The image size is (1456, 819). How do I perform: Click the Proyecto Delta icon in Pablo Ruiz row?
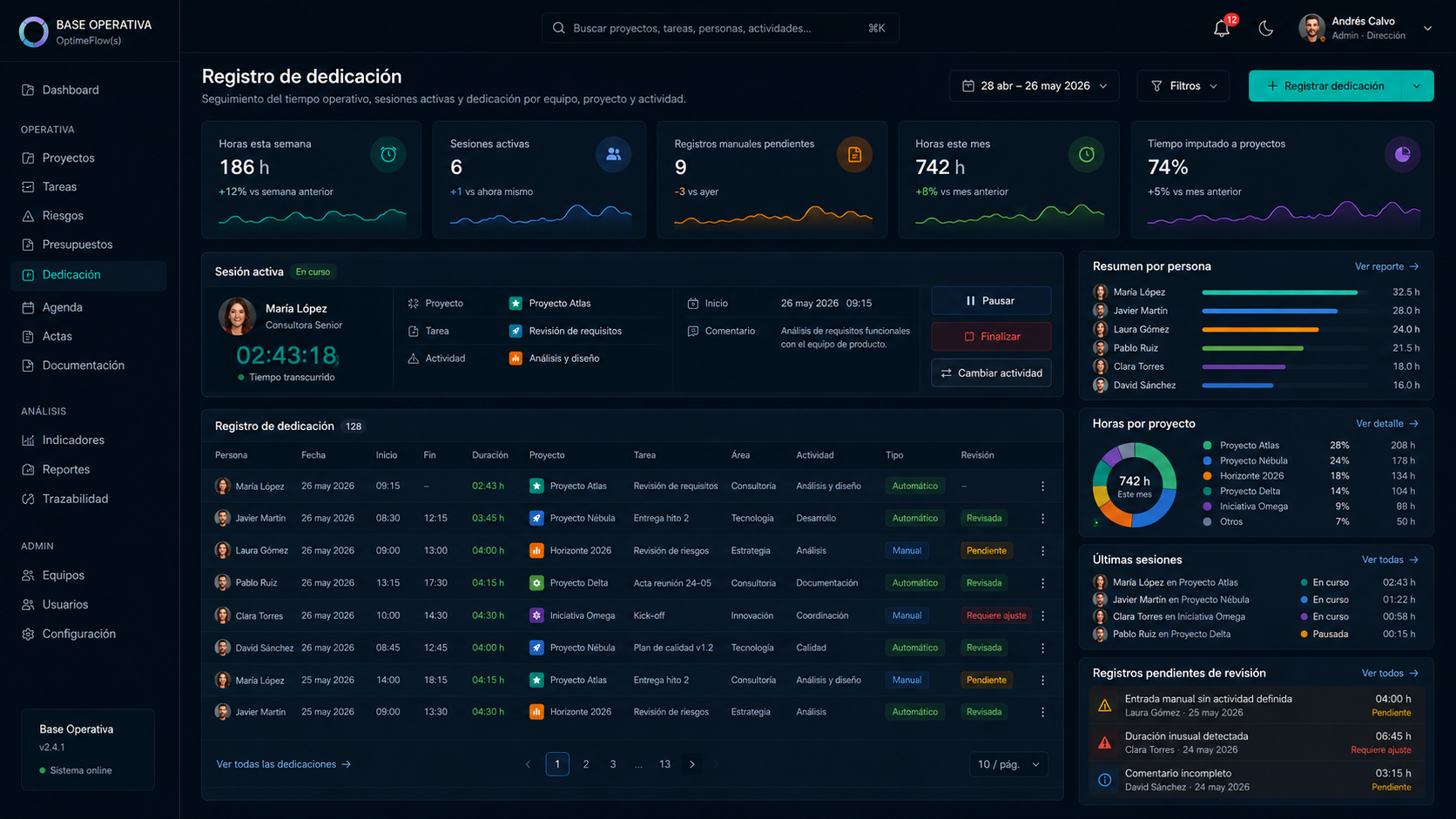[536, 583]
